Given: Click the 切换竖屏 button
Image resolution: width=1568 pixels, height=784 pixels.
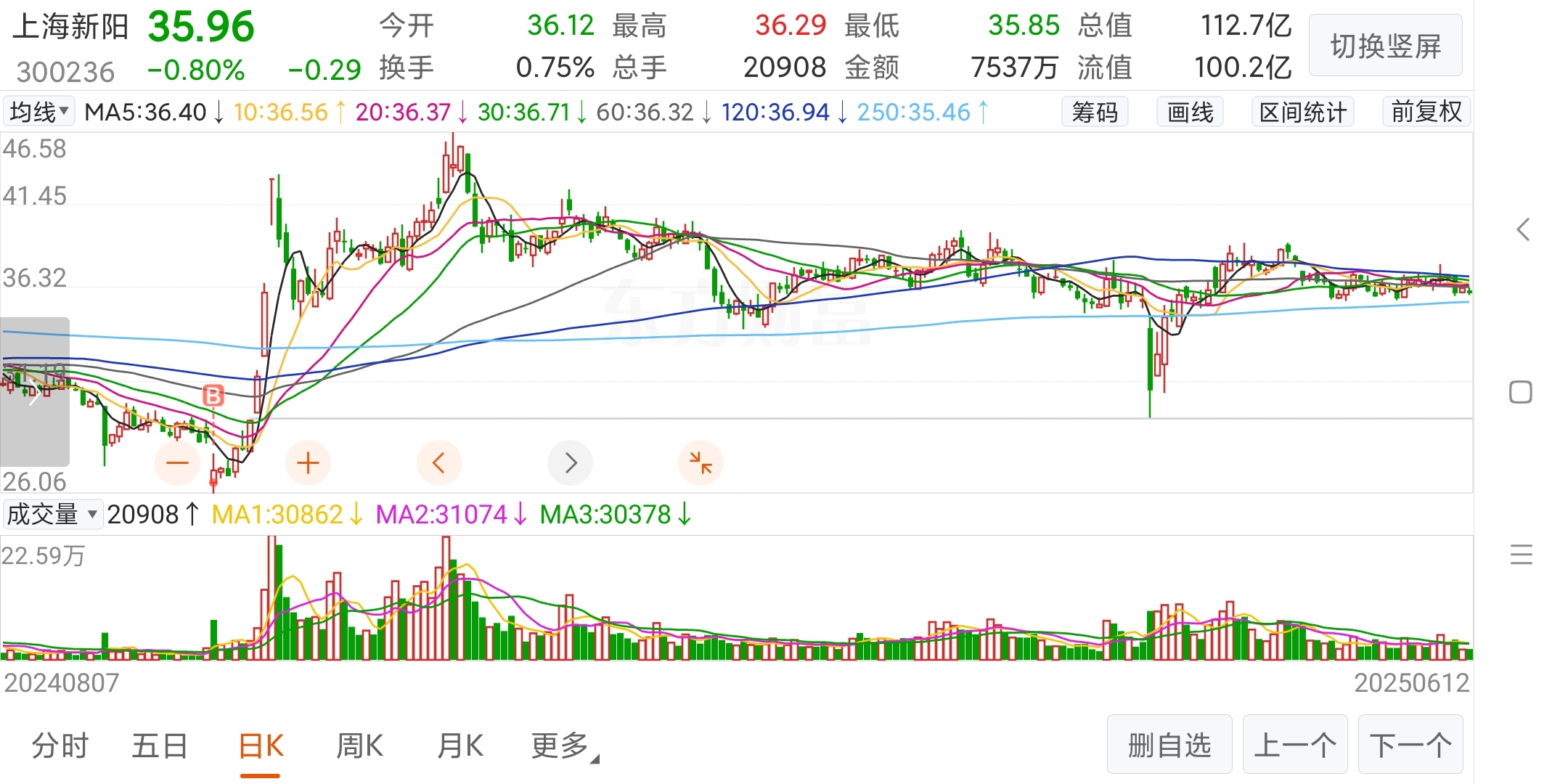Looking at the screenshot, I should (x=1385, y=46).
